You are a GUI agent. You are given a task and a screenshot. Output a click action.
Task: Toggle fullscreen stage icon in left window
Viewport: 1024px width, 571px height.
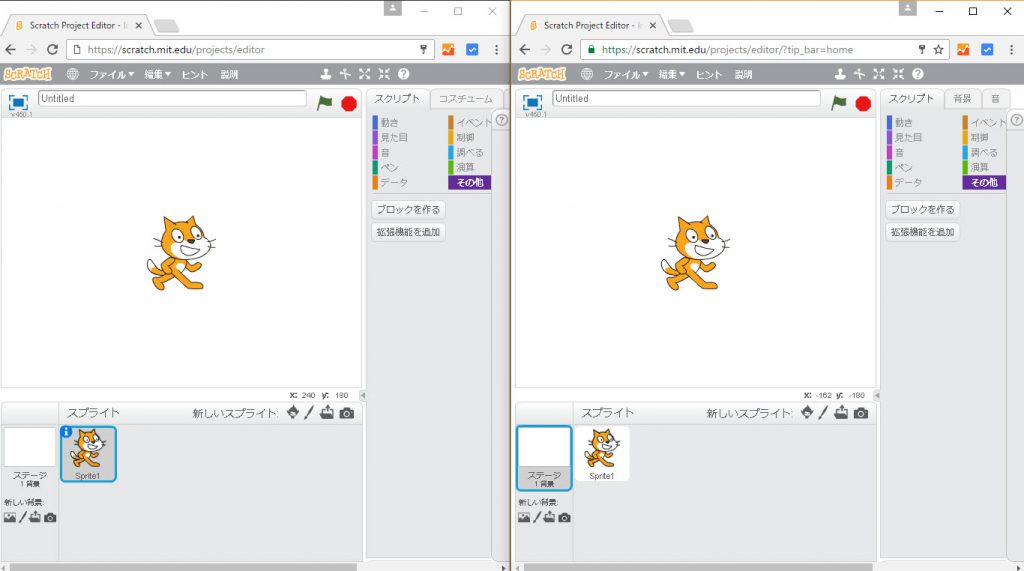[18, 103]
